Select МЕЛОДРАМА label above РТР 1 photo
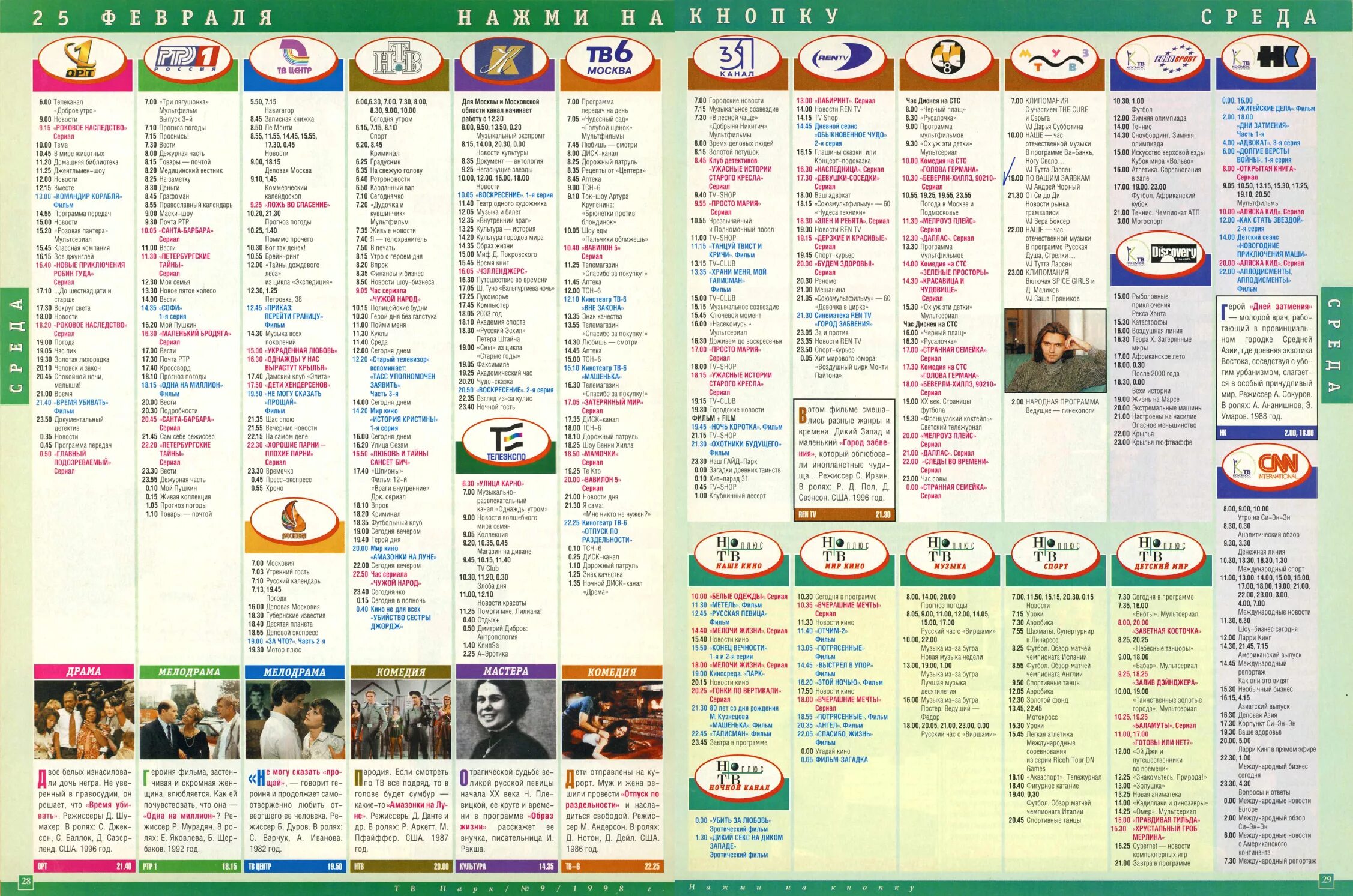Image resolution: width=1353 pixels, height=896 pixels. (x=189, y=672)
